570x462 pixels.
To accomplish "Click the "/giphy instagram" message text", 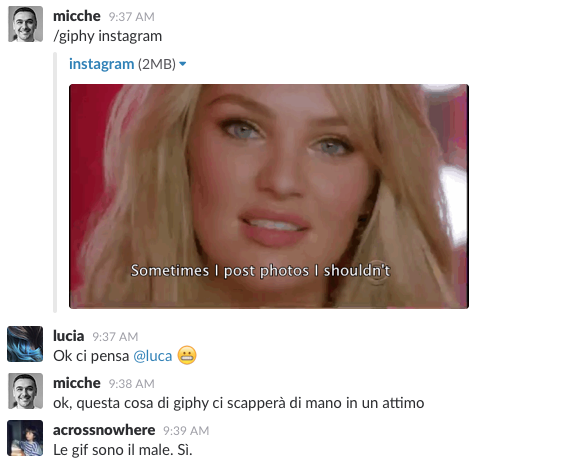I will coord(108,36).
